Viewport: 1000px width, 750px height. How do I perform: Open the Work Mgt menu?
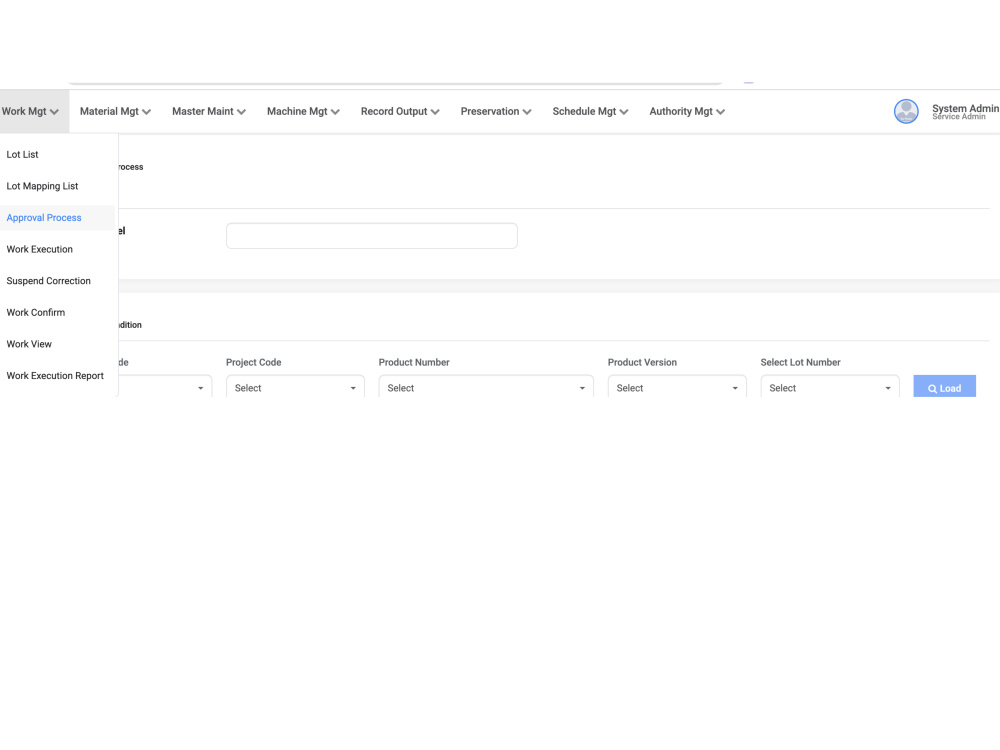point(31,112)
